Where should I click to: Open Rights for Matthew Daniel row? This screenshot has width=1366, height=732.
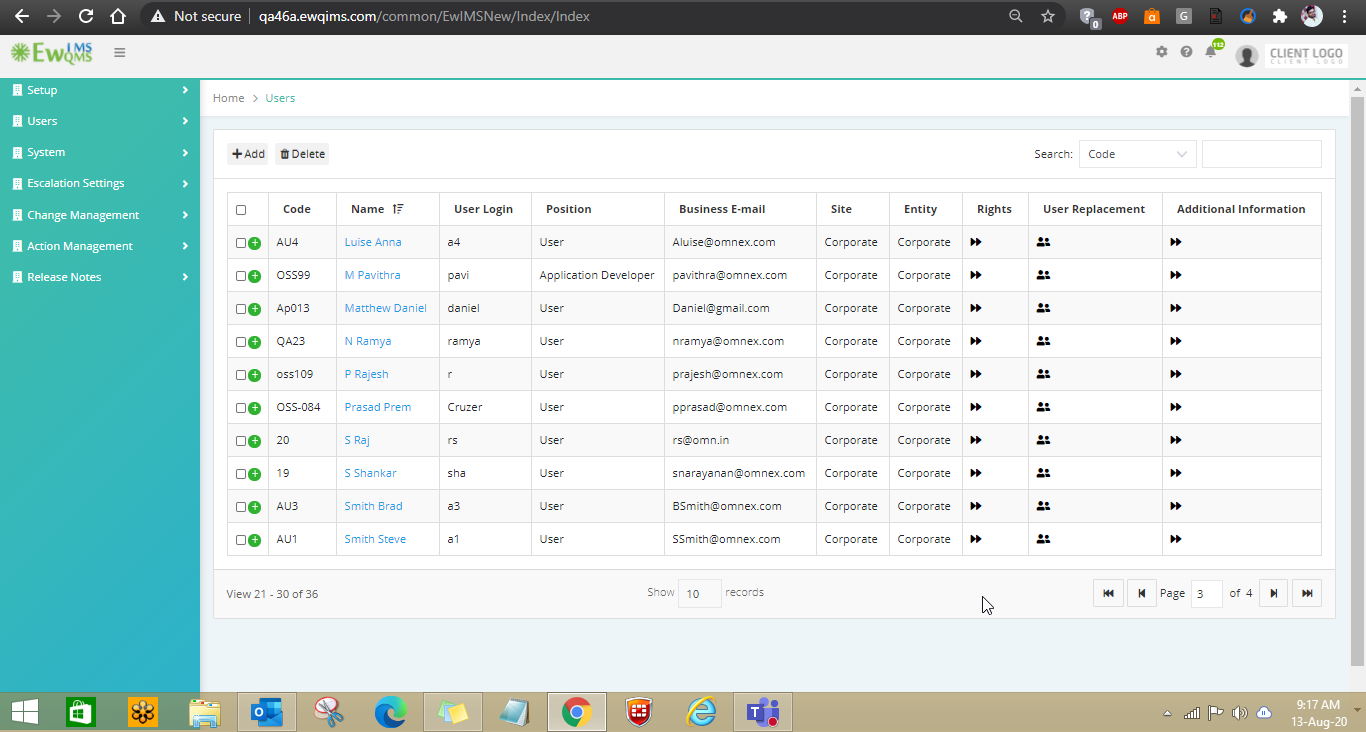click(976, 308)
